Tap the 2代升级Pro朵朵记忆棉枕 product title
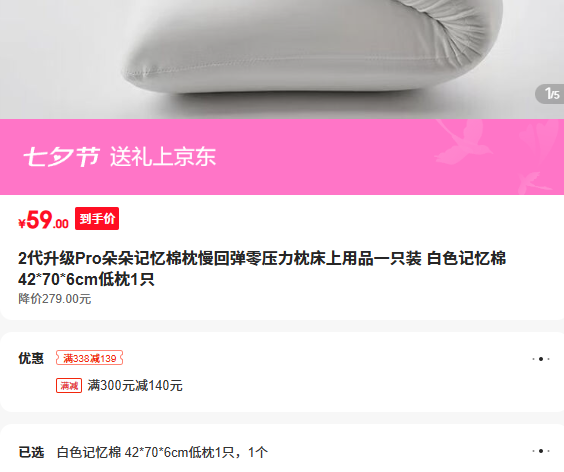Image resolution: width=564 pixels, height=472 pixels. click(262, 268)
